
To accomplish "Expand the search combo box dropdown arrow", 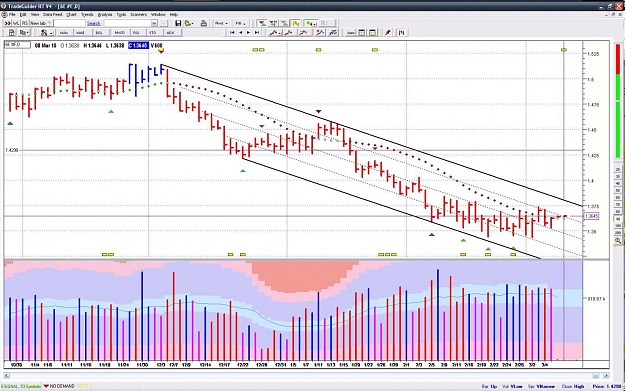I will click(154, 23).
